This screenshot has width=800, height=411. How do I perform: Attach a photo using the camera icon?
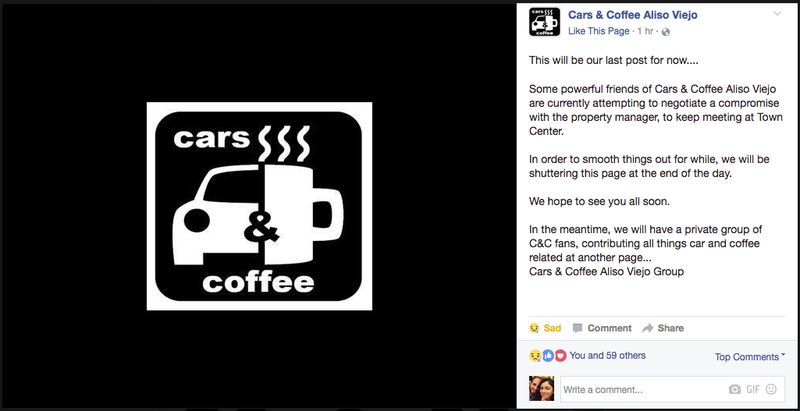[734, 390]
